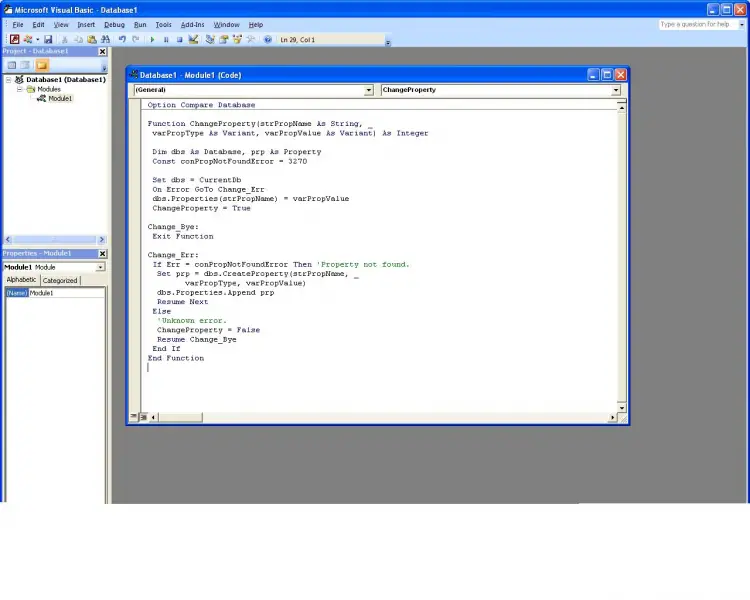Click the Type a question for help box
This screenshot has width=750, height=600.
697,24
